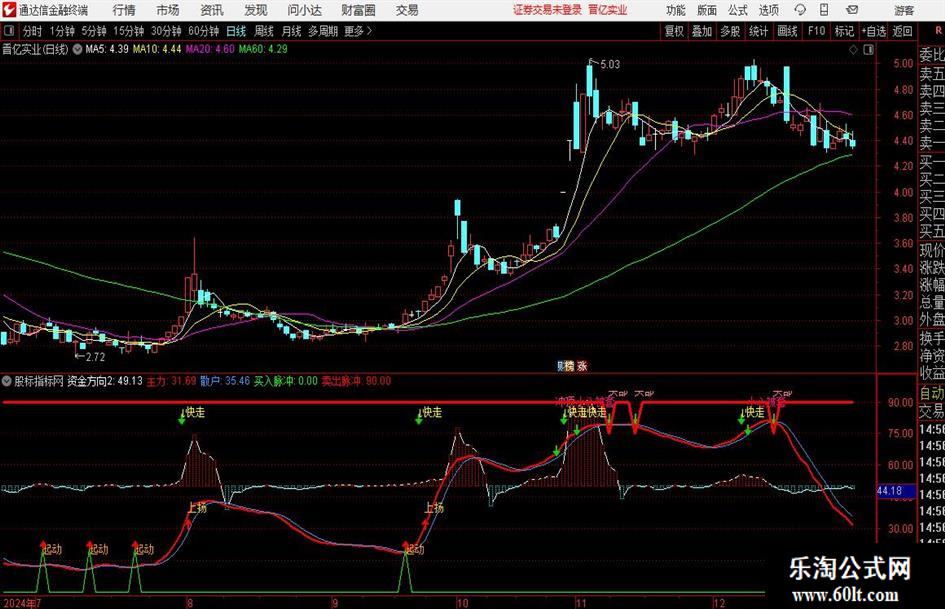Image resolution: width=945 pixels, height=609 pixels.
Task: Toggle the side panel icon at chart top right
Action: (868, 50)
